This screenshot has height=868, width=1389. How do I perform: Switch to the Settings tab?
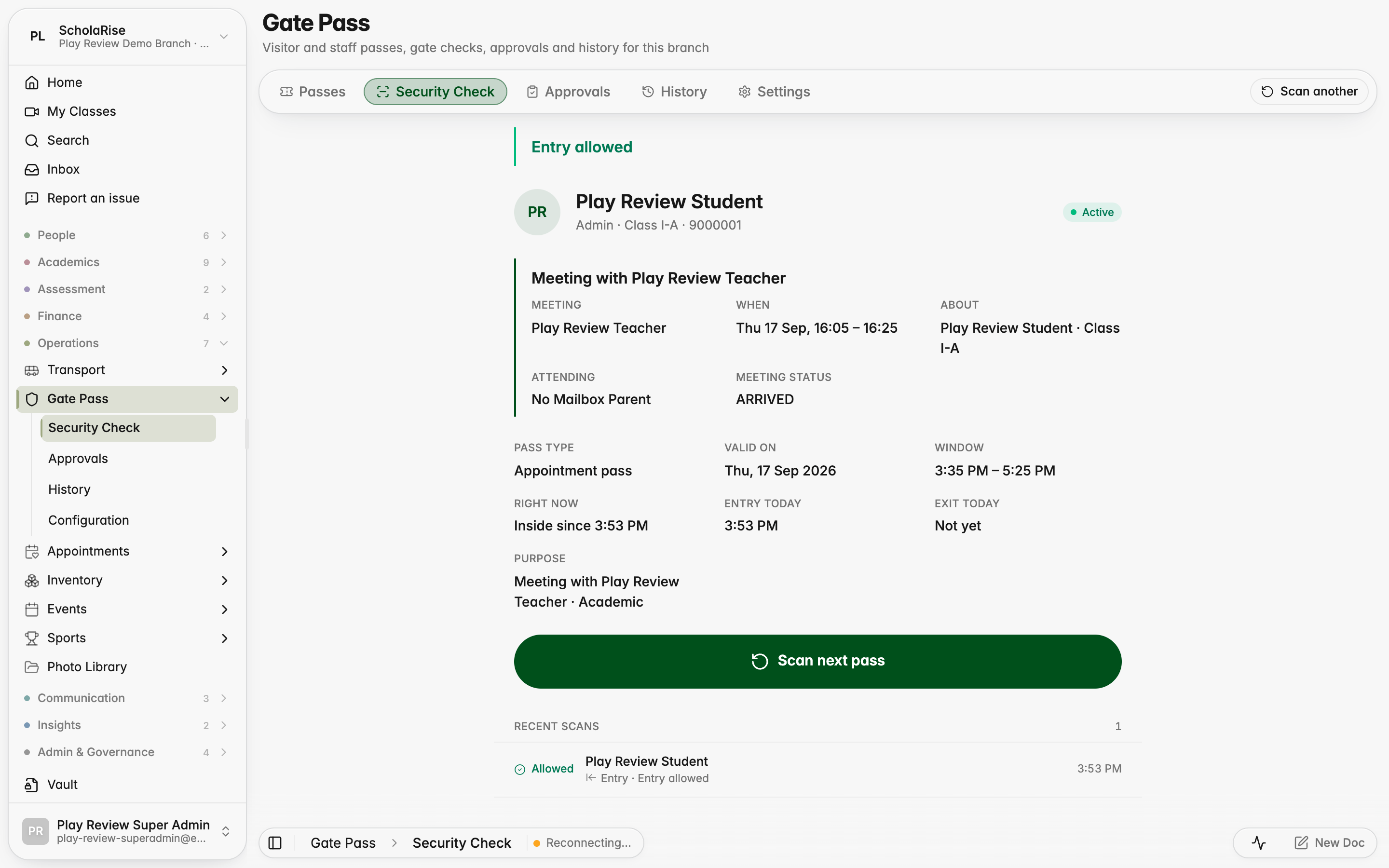click(x=774, y=92)
